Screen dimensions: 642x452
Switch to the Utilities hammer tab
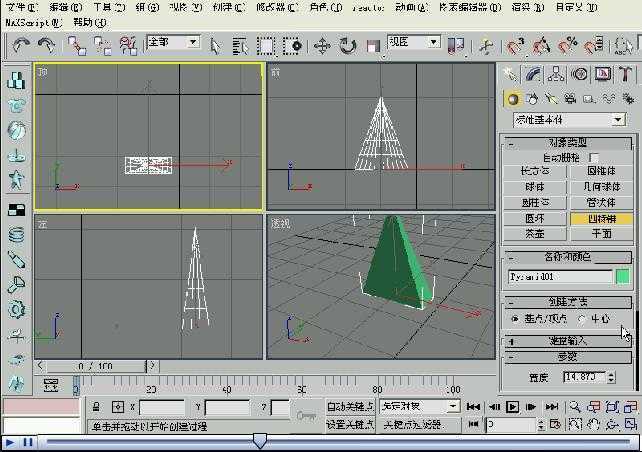point(625,74)
